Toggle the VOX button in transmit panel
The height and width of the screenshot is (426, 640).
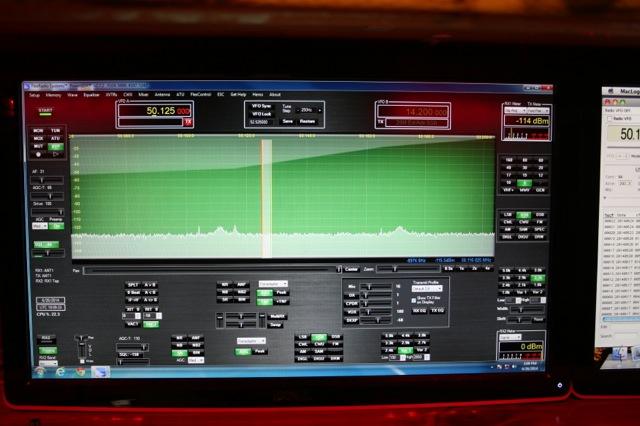pyautogui.click(x=351, y=312)
